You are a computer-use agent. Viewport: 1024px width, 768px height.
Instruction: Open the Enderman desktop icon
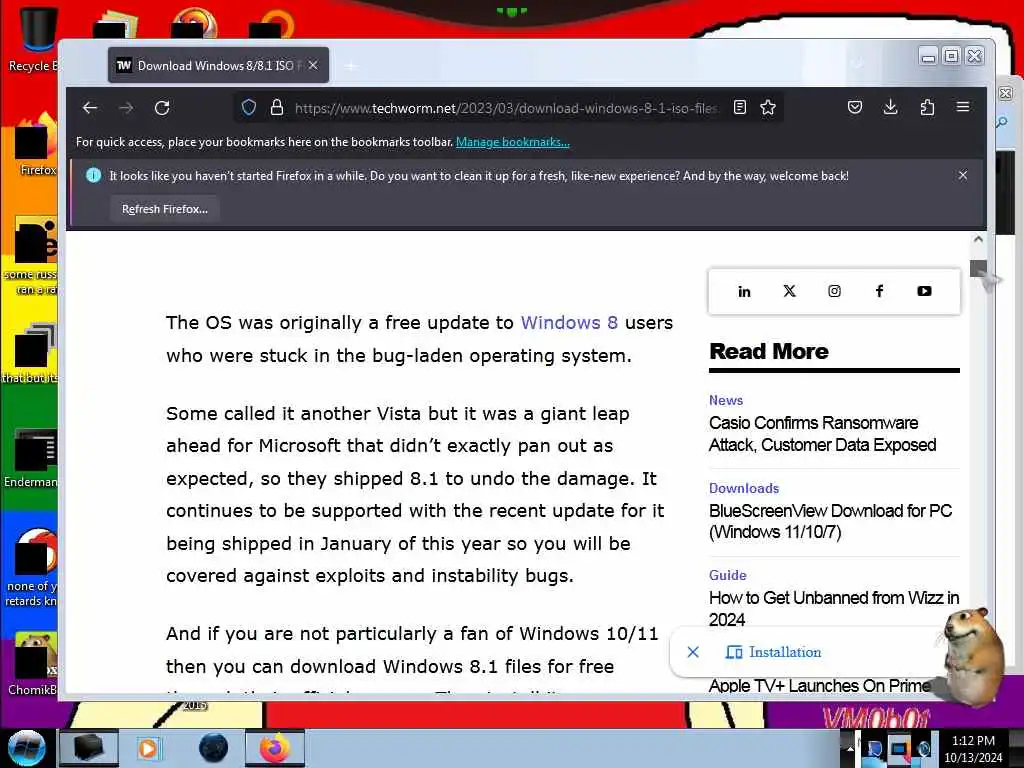click(31, 457)
